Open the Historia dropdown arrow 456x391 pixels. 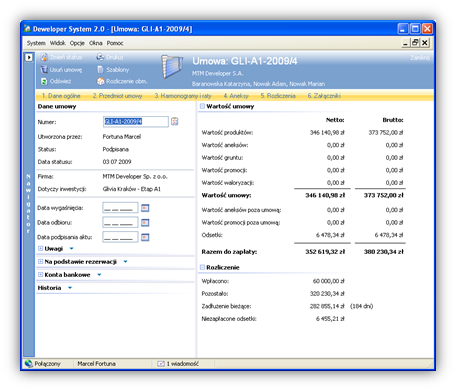coord(70,288)
